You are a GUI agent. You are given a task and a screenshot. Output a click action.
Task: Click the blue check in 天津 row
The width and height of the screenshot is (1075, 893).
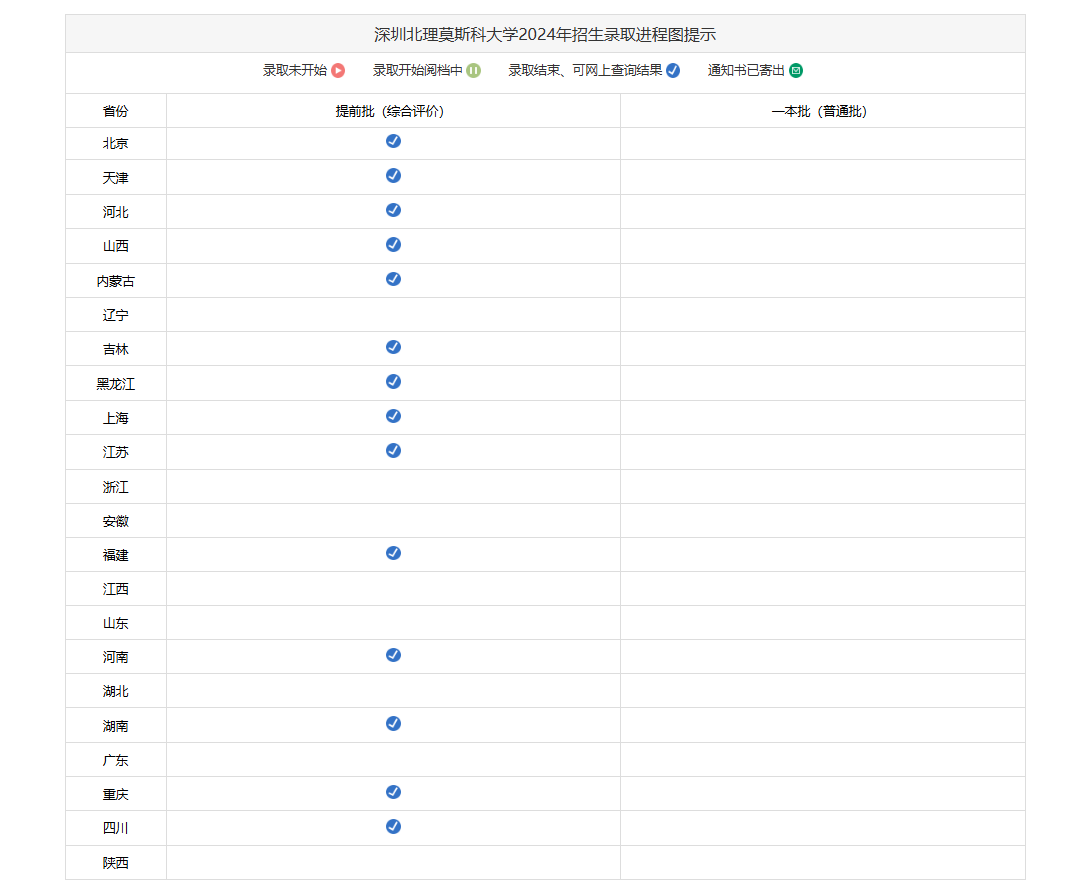(394, 175)
